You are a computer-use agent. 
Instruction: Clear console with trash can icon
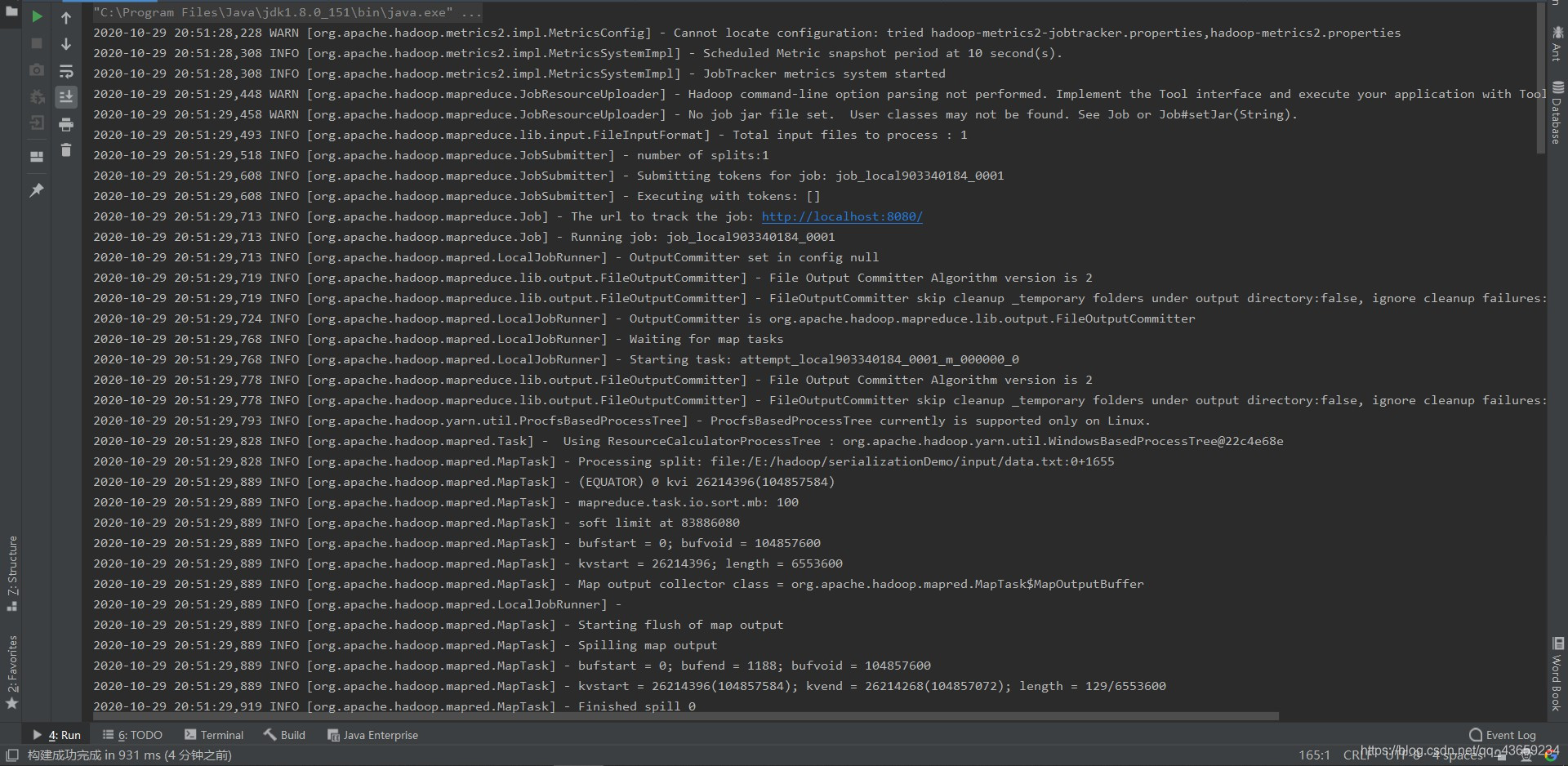[66, 150]
